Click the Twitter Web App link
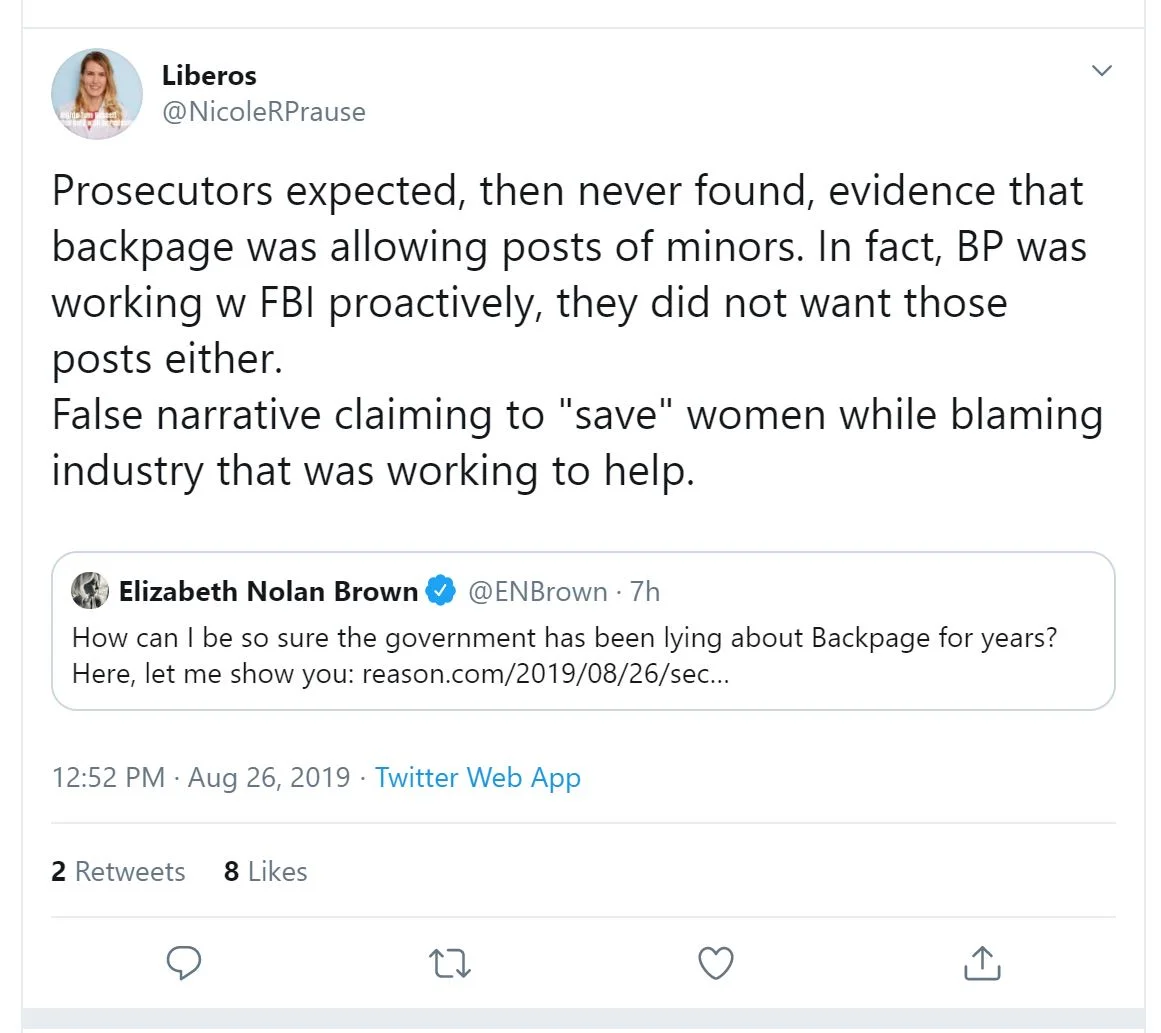The image size is (1161, 1033). click(477, 777)
